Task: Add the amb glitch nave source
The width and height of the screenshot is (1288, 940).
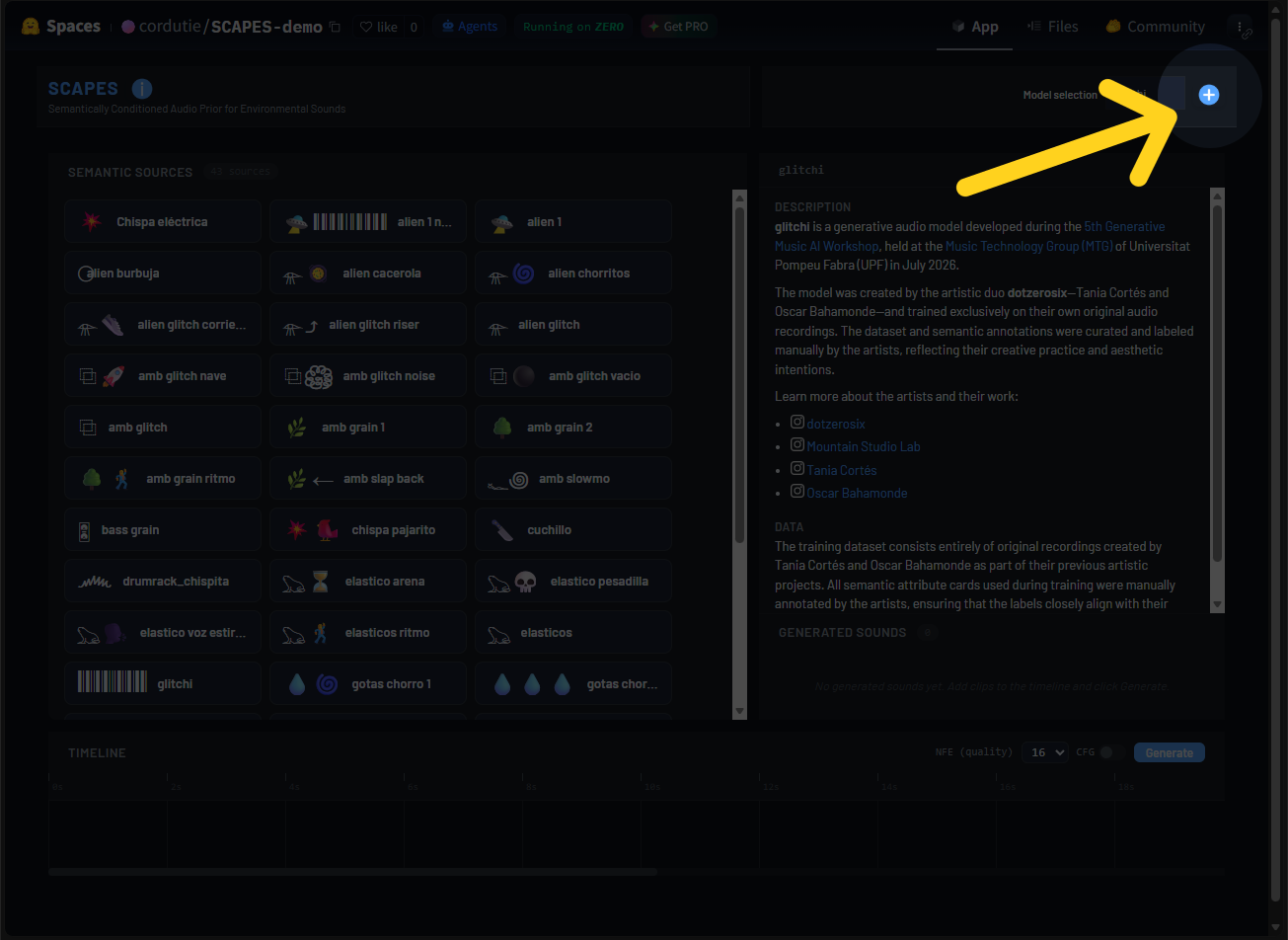Action: tap(163, 376)
